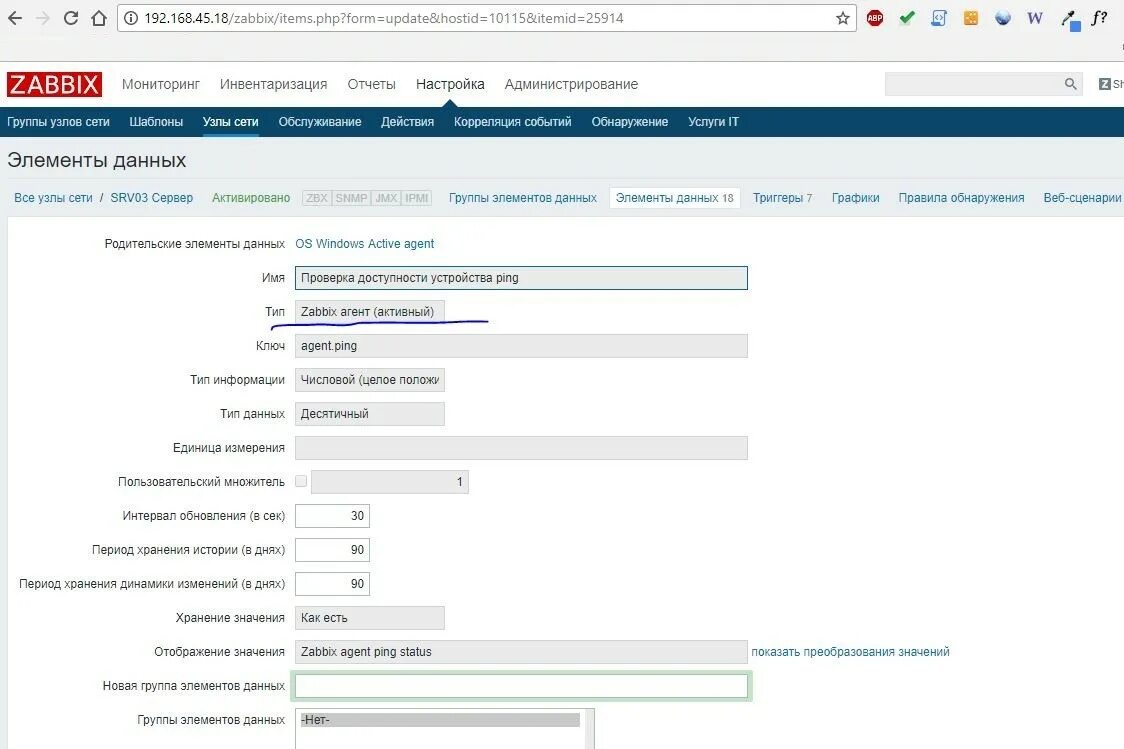Click the orange square extension icon
Viewport: 1124px width, 749px height.
tap(971, 18)
